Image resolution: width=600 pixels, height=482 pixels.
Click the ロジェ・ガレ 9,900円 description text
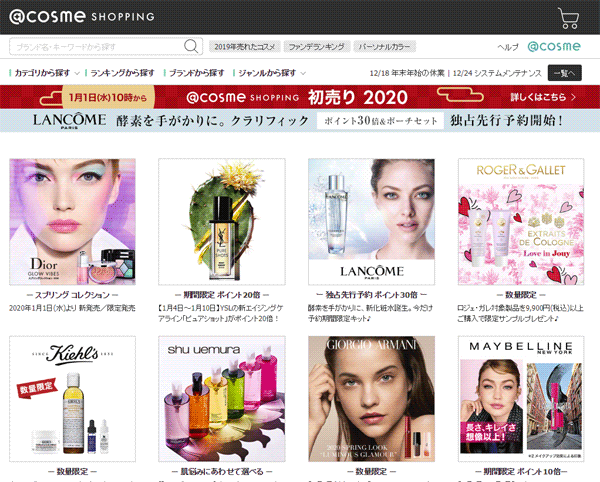point(521,313)
